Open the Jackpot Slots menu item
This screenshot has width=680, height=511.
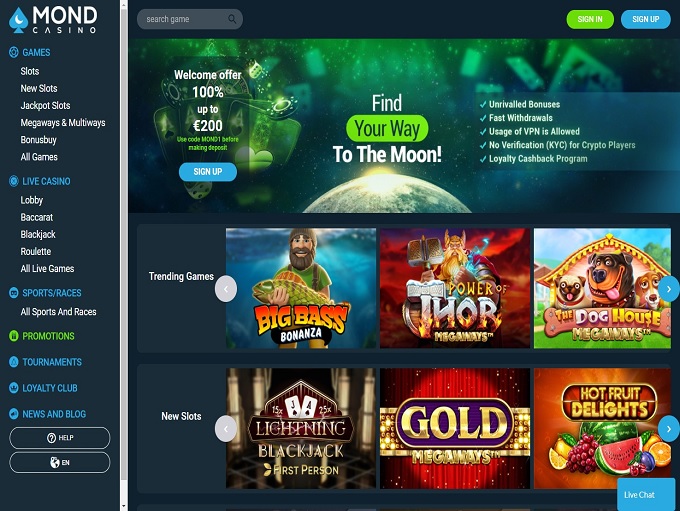click(x=45, y=105)
